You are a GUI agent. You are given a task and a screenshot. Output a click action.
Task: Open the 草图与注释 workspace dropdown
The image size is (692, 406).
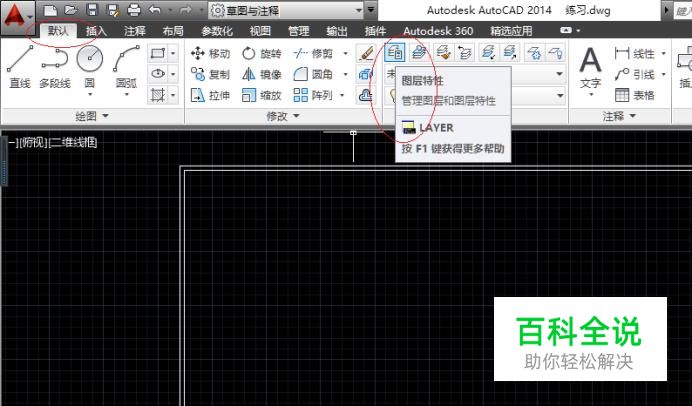click(359, 10)
